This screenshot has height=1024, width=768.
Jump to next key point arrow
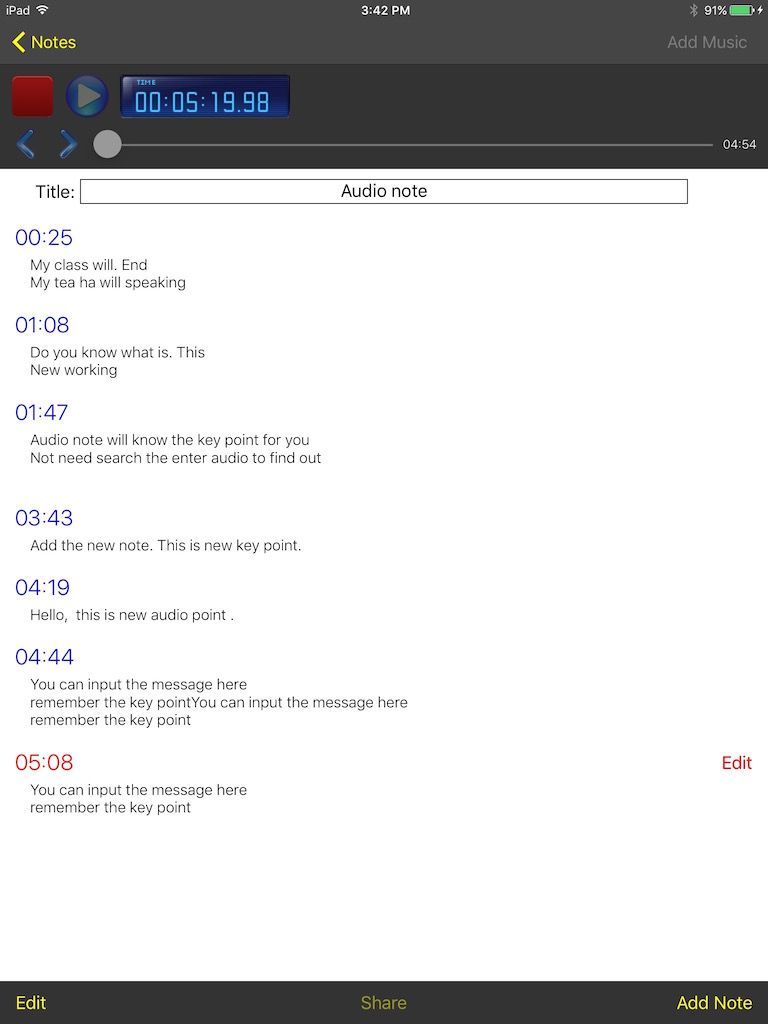(67, 144)
